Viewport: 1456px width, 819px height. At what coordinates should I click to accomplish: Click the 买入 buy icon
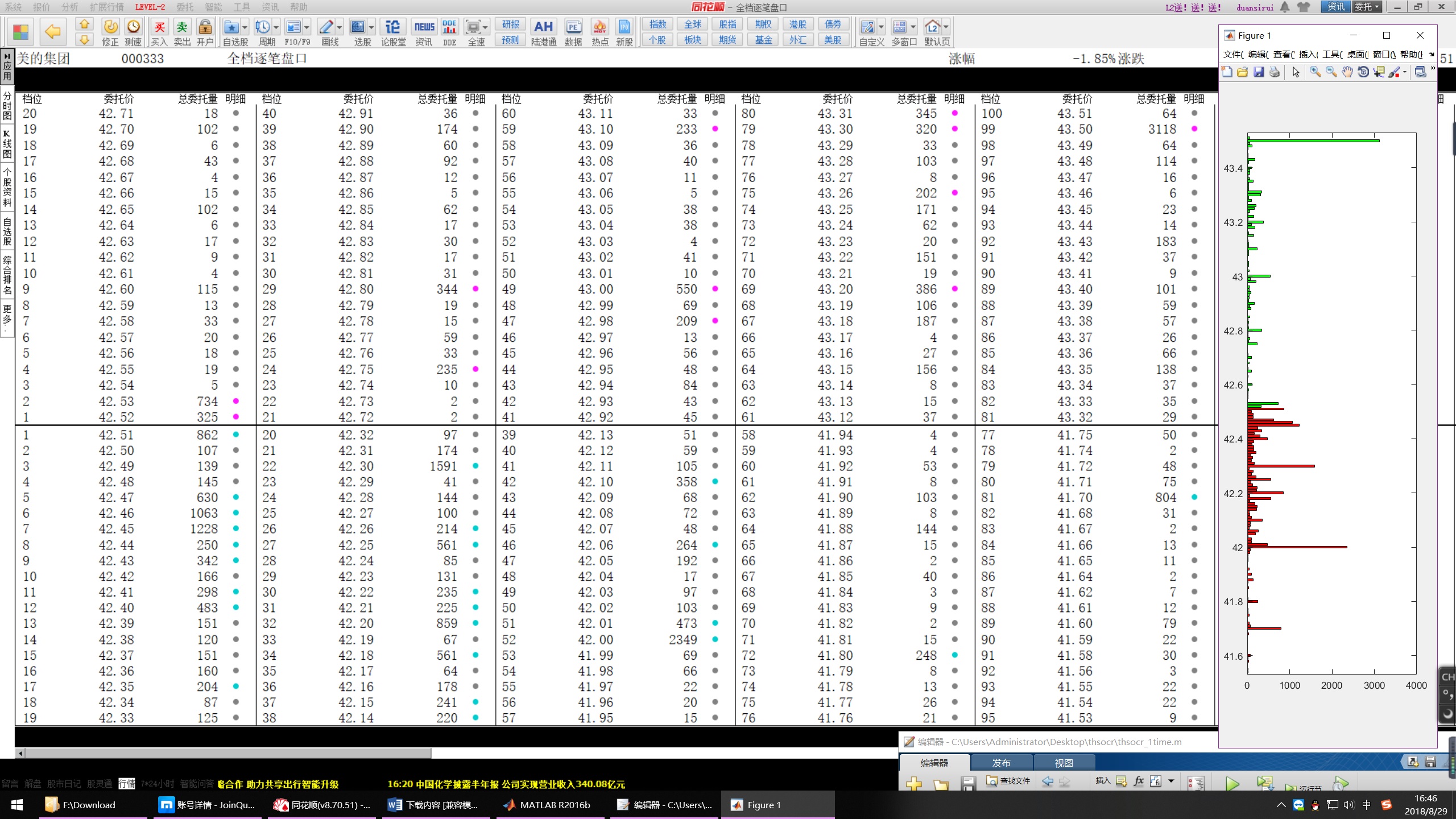[x=159, y=27]
